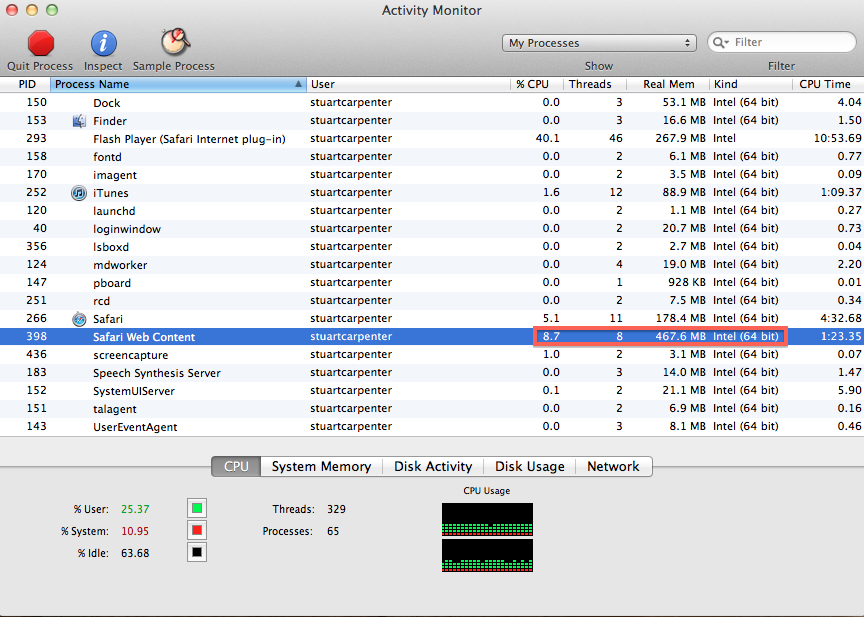Image resolution: width=864 pixels, height=617 pixels.
Task: Click the green % User color swatch
Action: 196,508
